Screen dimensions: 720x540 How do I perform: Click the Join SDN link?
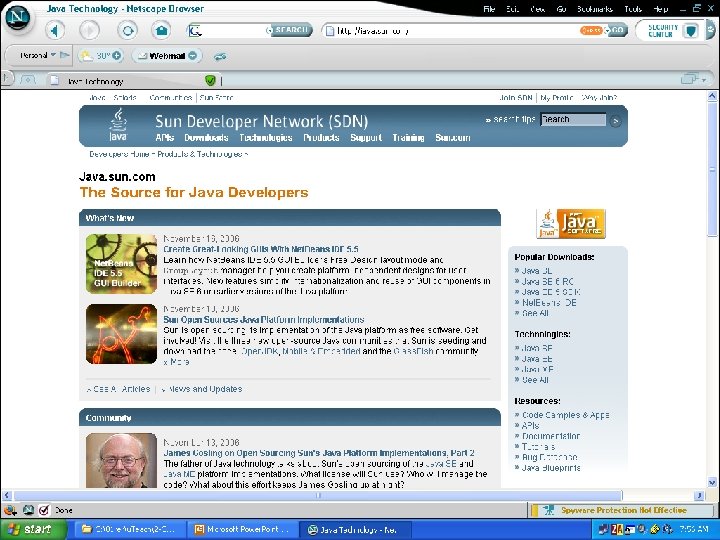point(516,97)
